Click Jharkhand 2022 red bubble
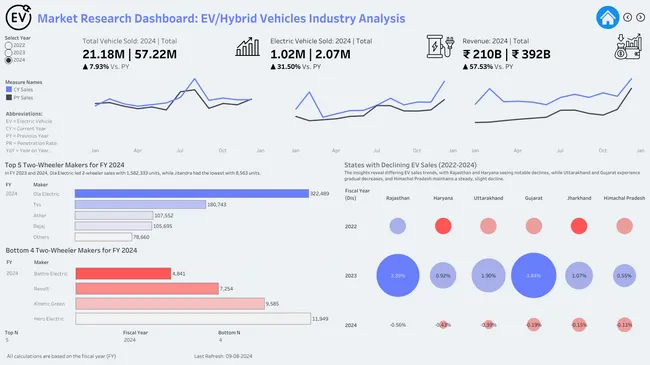The image size is (650, 365). pos(579,226)
